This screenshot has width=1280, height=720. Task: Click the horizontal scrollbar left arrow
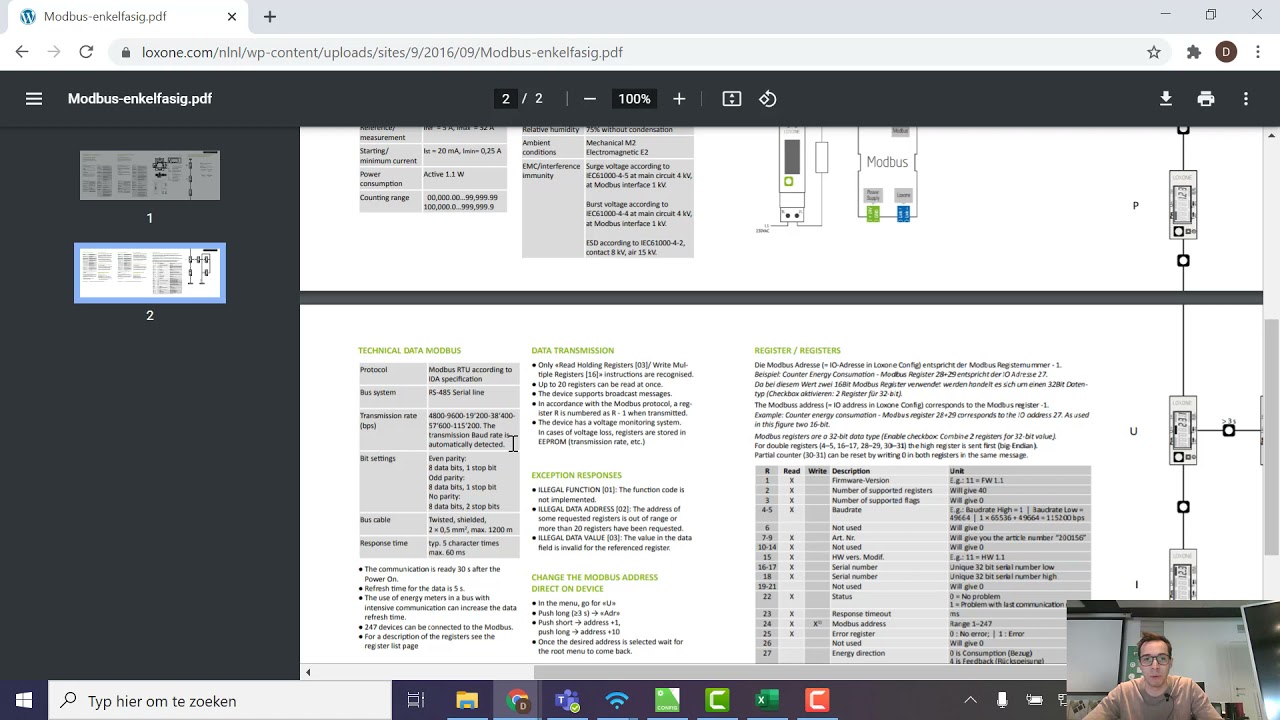(x=307, y=672)
